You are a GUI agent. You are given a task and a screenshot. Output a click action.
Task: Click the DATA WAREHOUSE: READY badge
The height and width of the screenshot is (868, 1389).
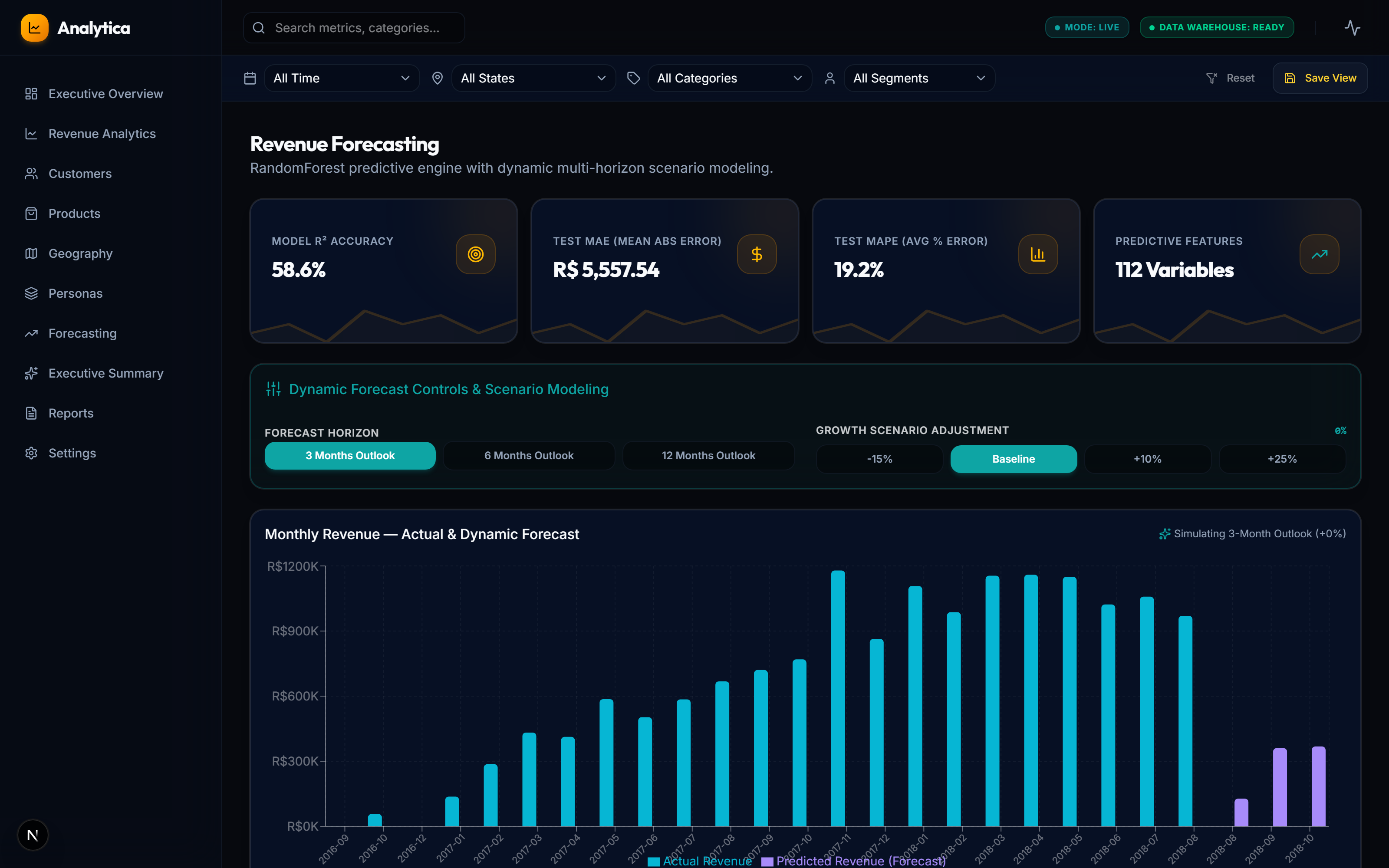pos(1216,27)
